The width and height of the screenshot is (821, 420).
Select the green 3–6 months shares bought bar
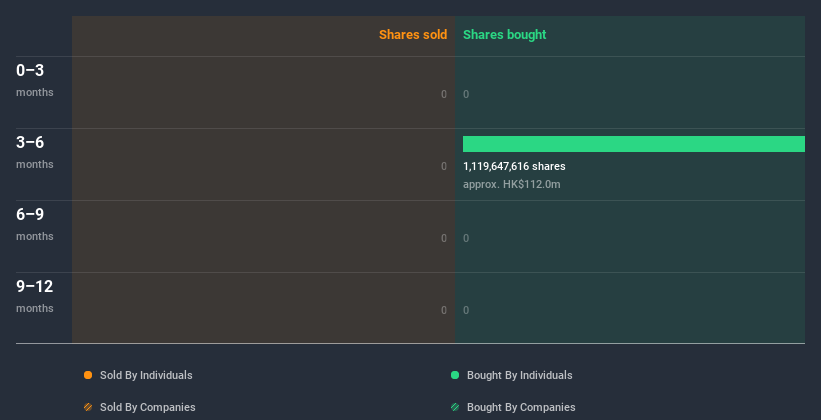point(634,144)
